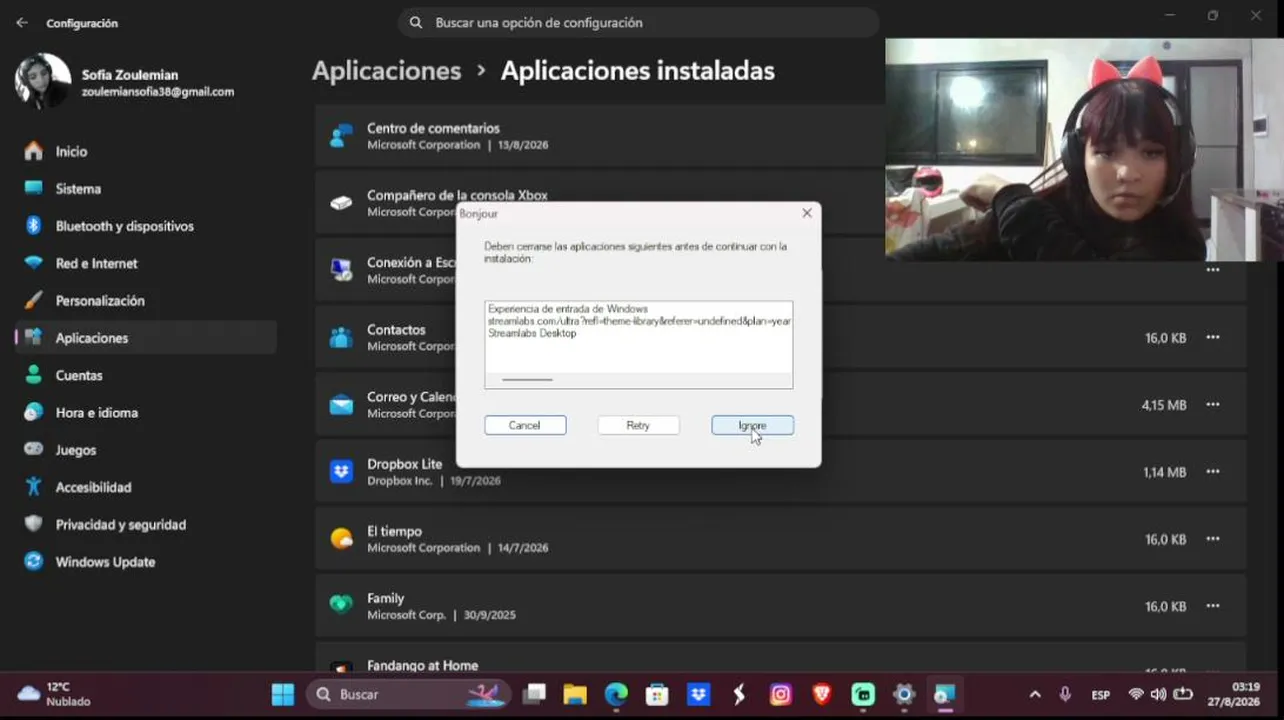Open more options for Contactos
The image size is (1284, 720).
pyautogui.click(x=1213, y=337)
